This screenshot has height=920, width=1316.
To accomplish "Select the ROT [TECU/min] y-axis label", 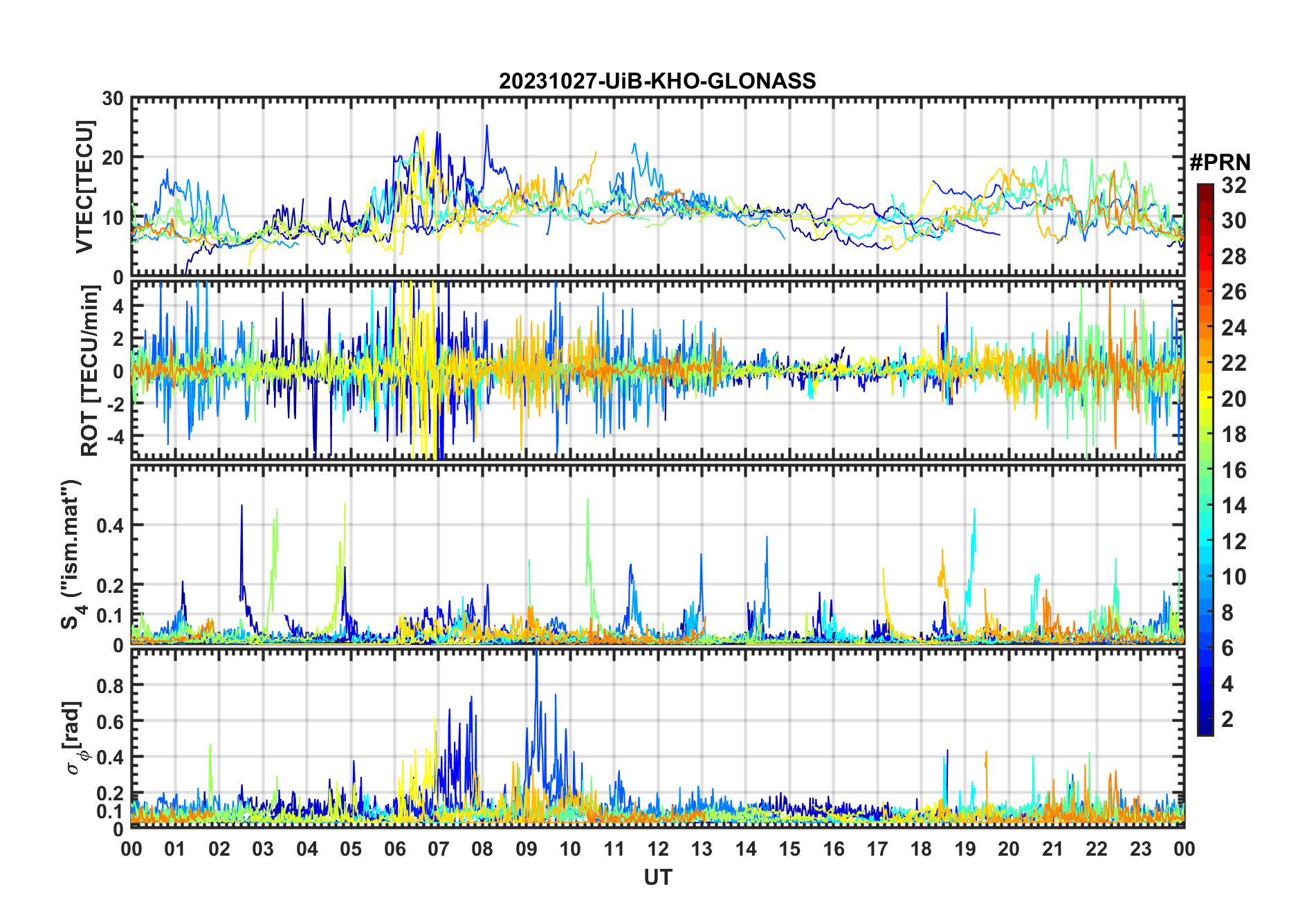I will (90, 371).
